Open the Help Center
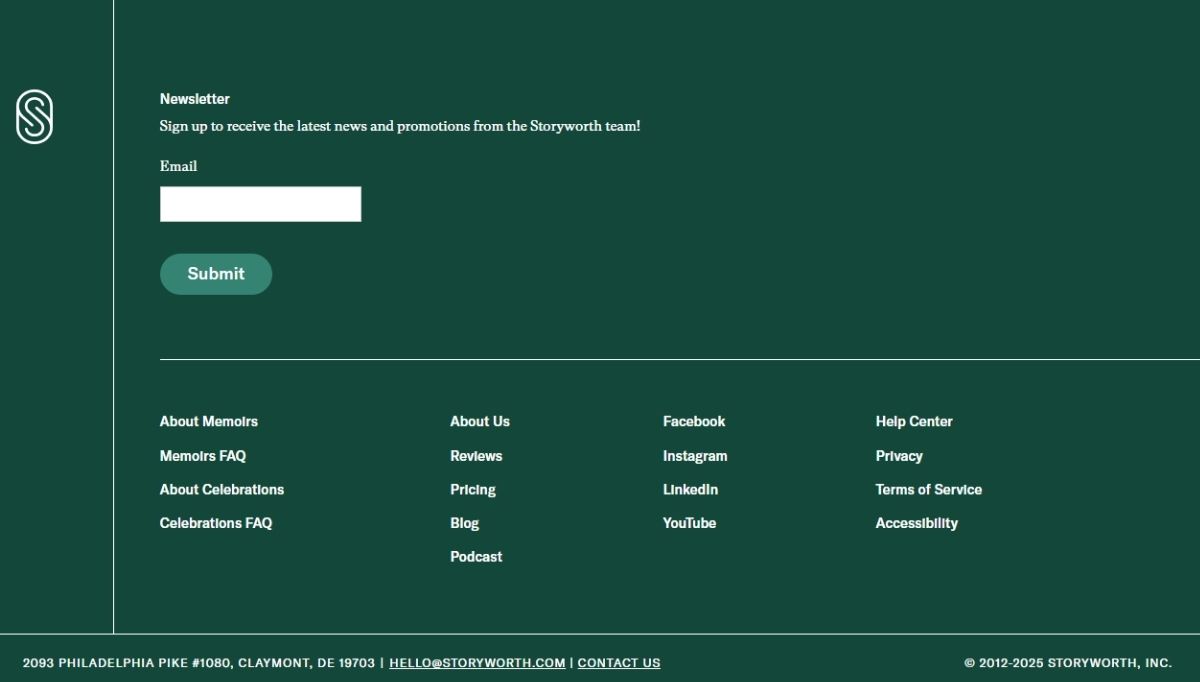This screenshot has width=1200, height=682. pos(914,422)
